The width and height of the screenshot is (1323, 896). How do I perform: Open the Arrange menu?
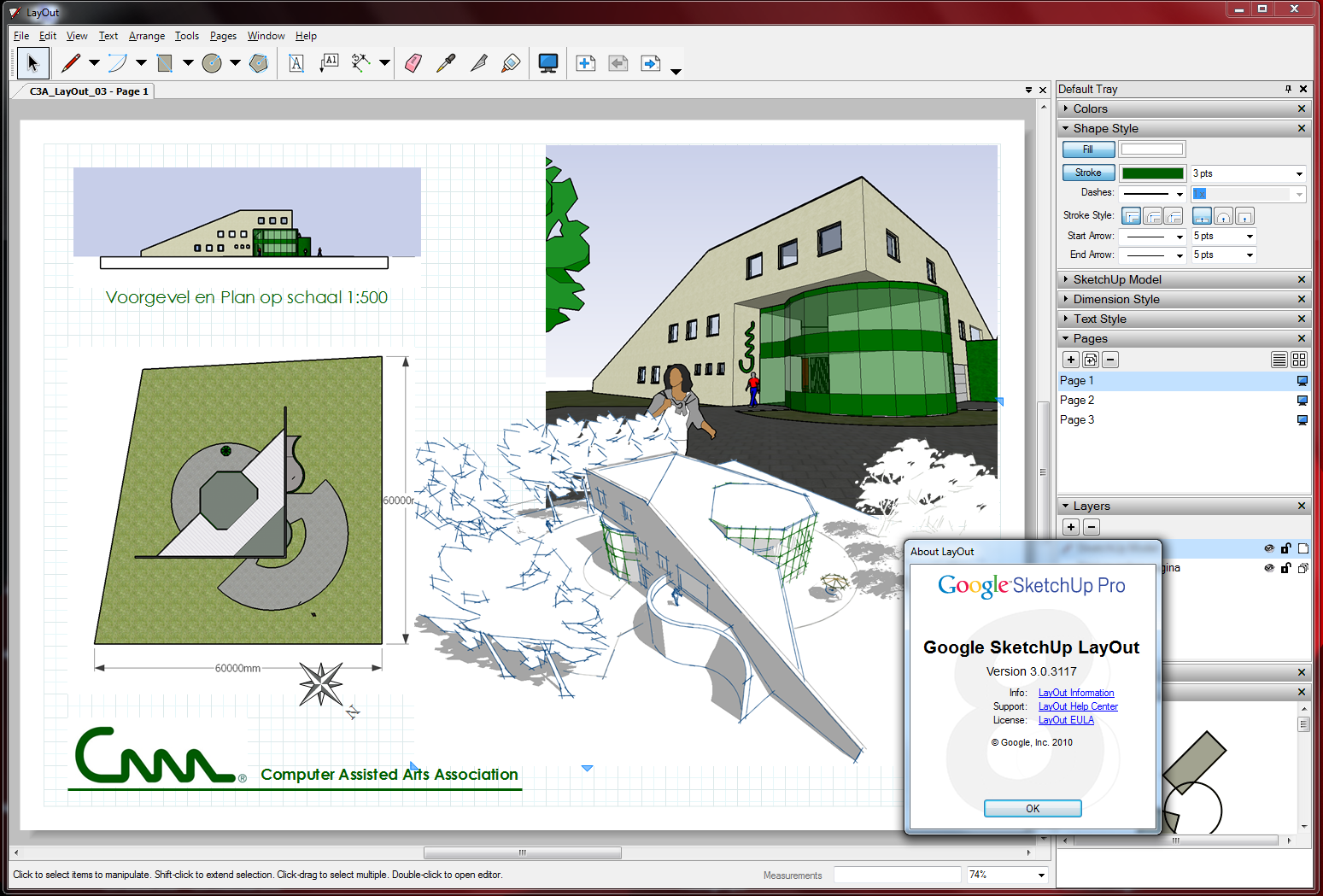[x=147, y=36]
